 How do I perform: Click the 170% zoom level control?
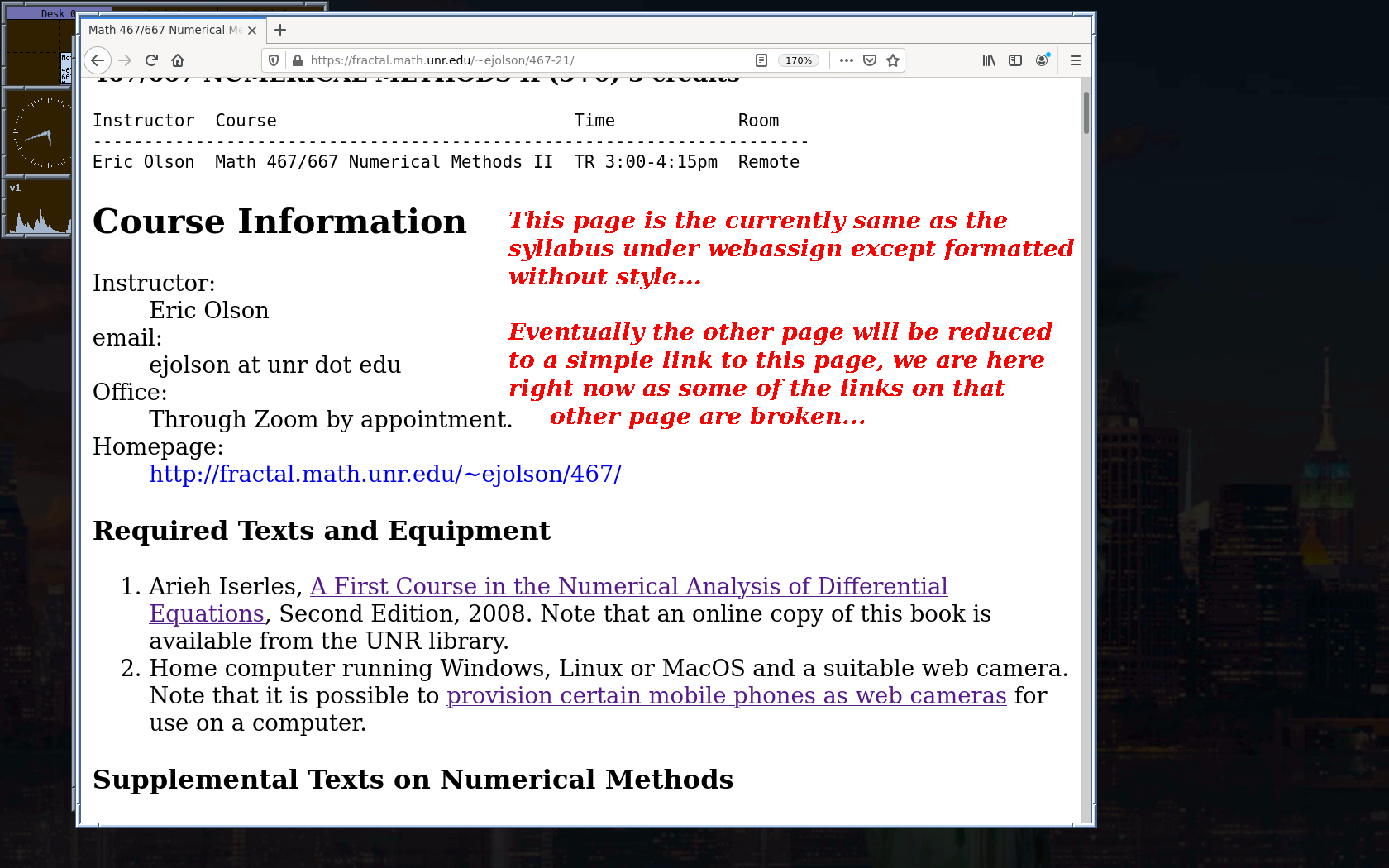coord(798,60)
